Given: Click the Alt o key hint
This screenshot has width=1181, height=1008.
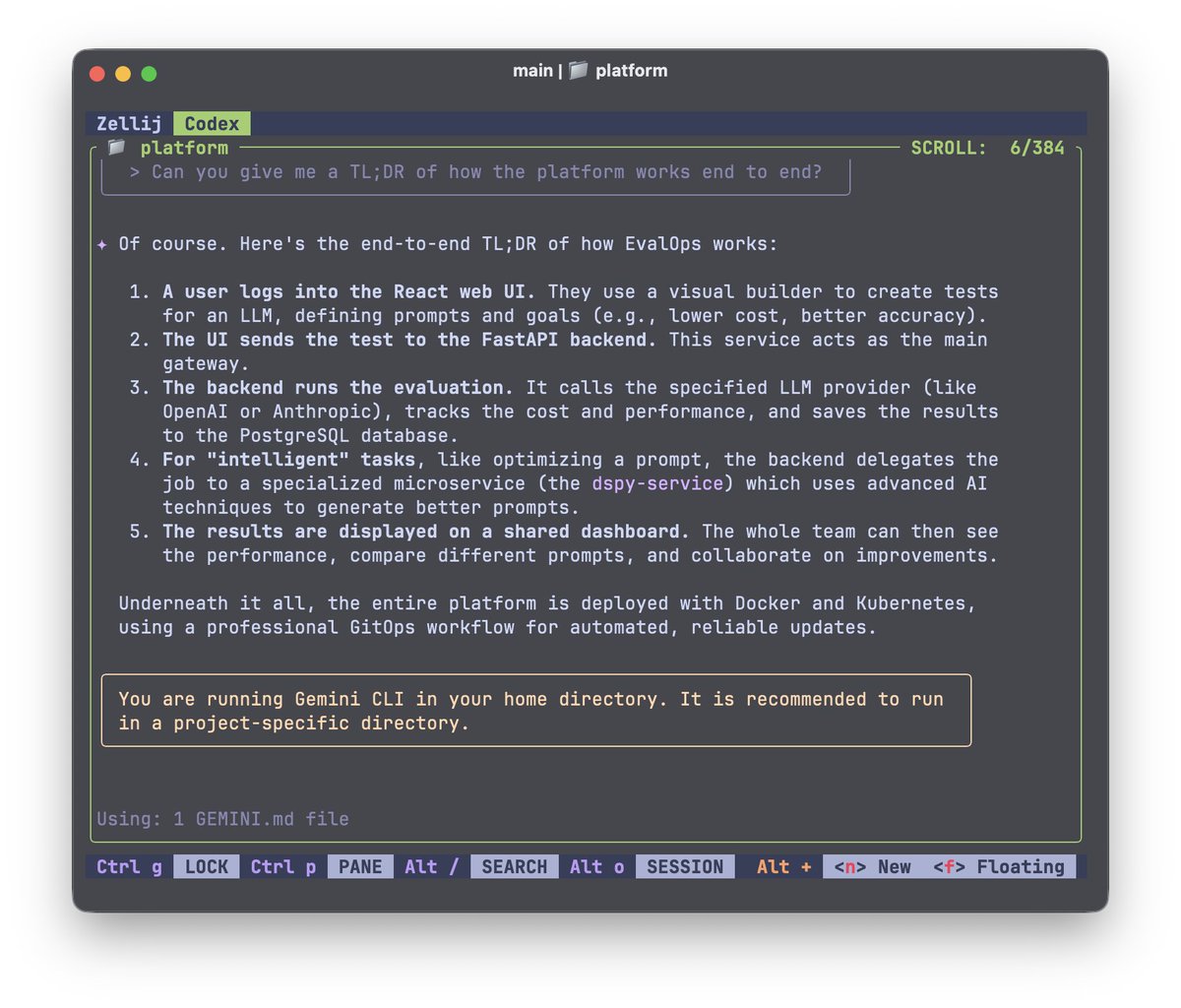Looking at the screenshot, I should pos(596,867).
